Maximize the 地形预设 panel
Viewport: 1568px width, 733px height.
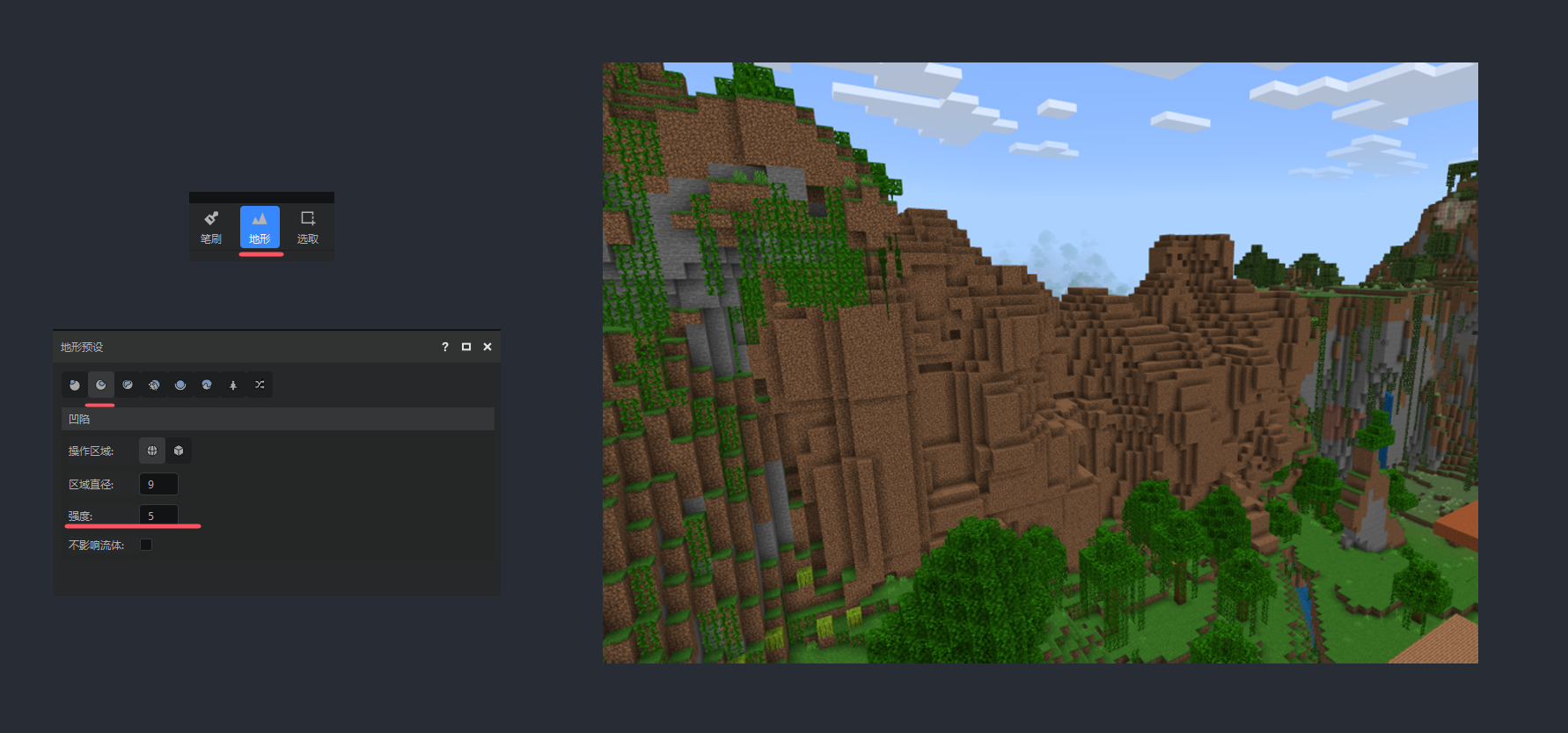coord(466,347)
